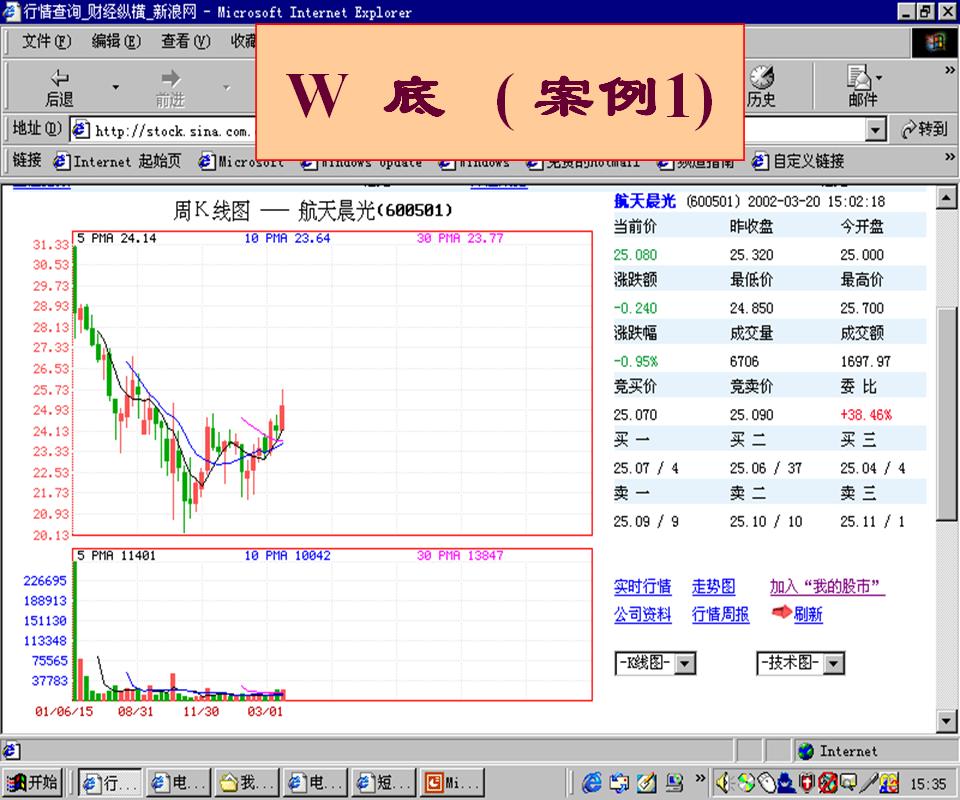Open the Microsoft links bar shortcut

241,162
